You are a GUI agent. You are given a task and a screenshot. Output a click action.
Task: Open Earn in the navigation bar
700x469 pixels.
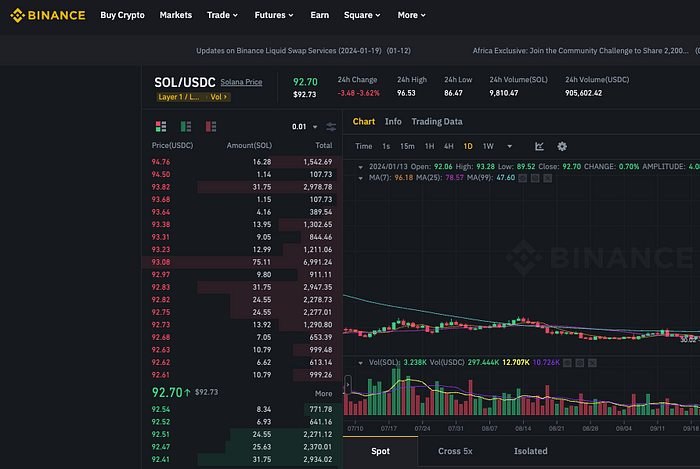(x=320, y=15)
